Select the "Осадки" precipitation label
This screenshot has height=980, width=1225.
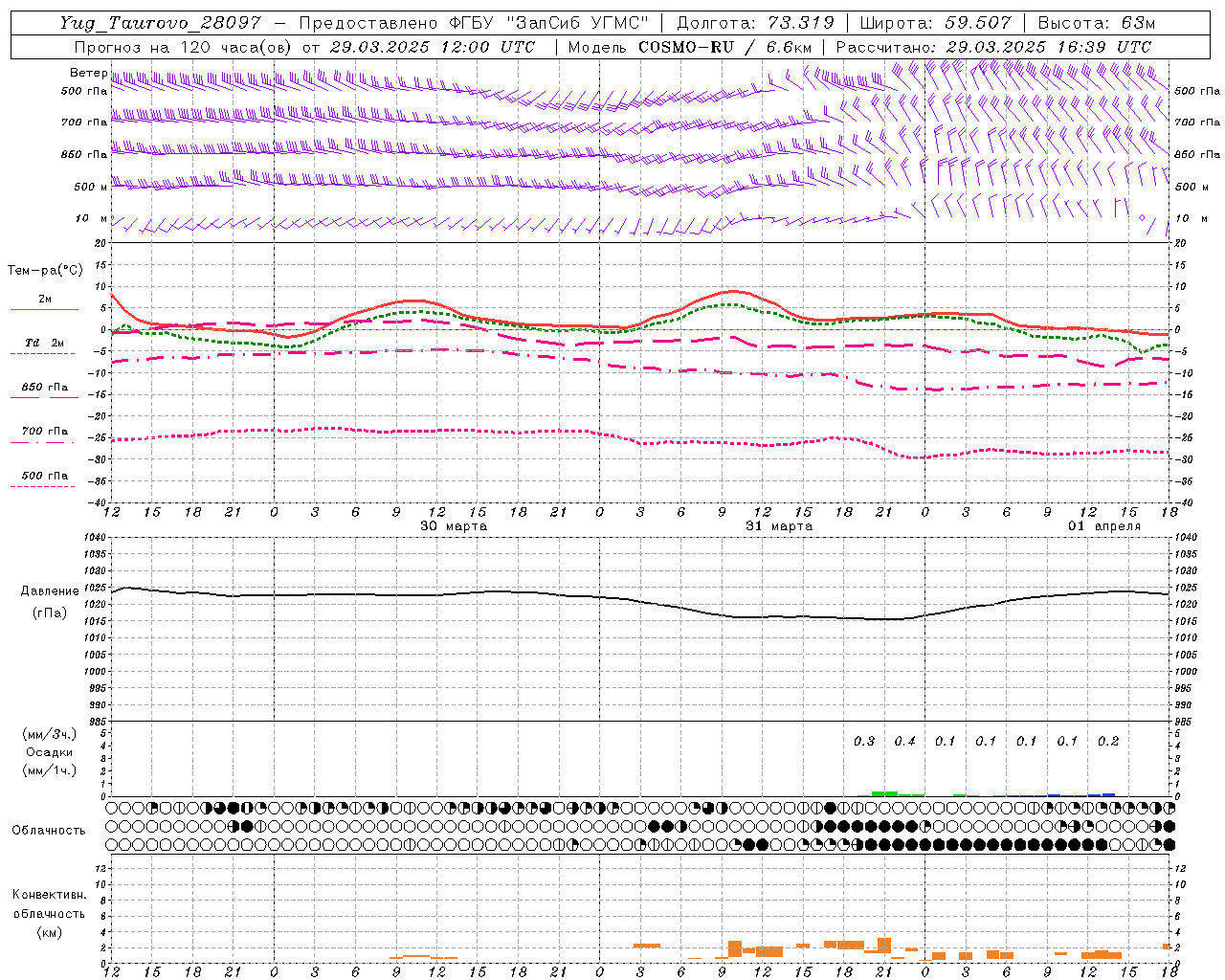(x=50, y=752)
